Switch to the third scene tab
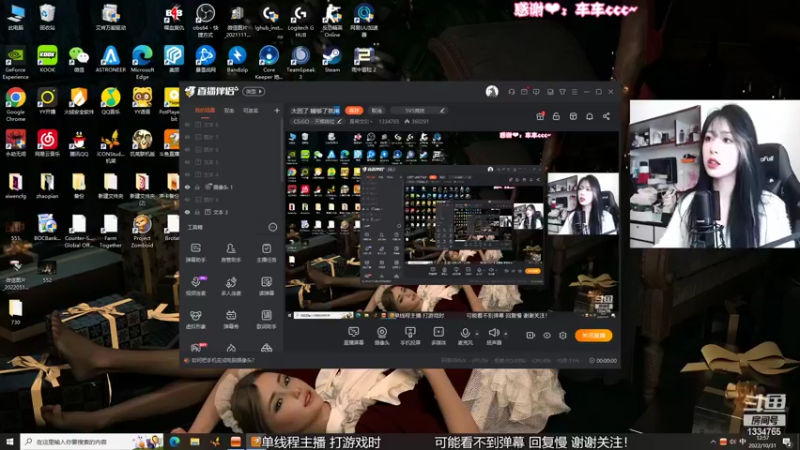 pos(251,110)
